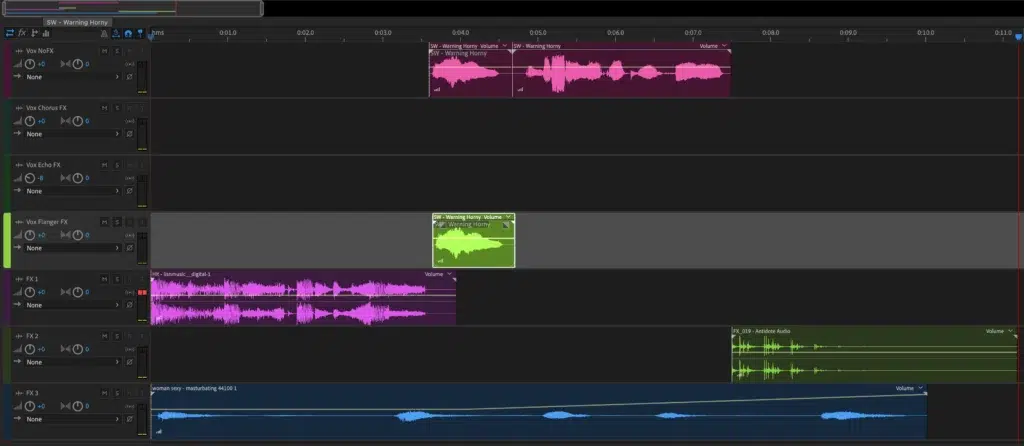
Task: Select the pink FX 1 music clip
Action: coord(303,298)
